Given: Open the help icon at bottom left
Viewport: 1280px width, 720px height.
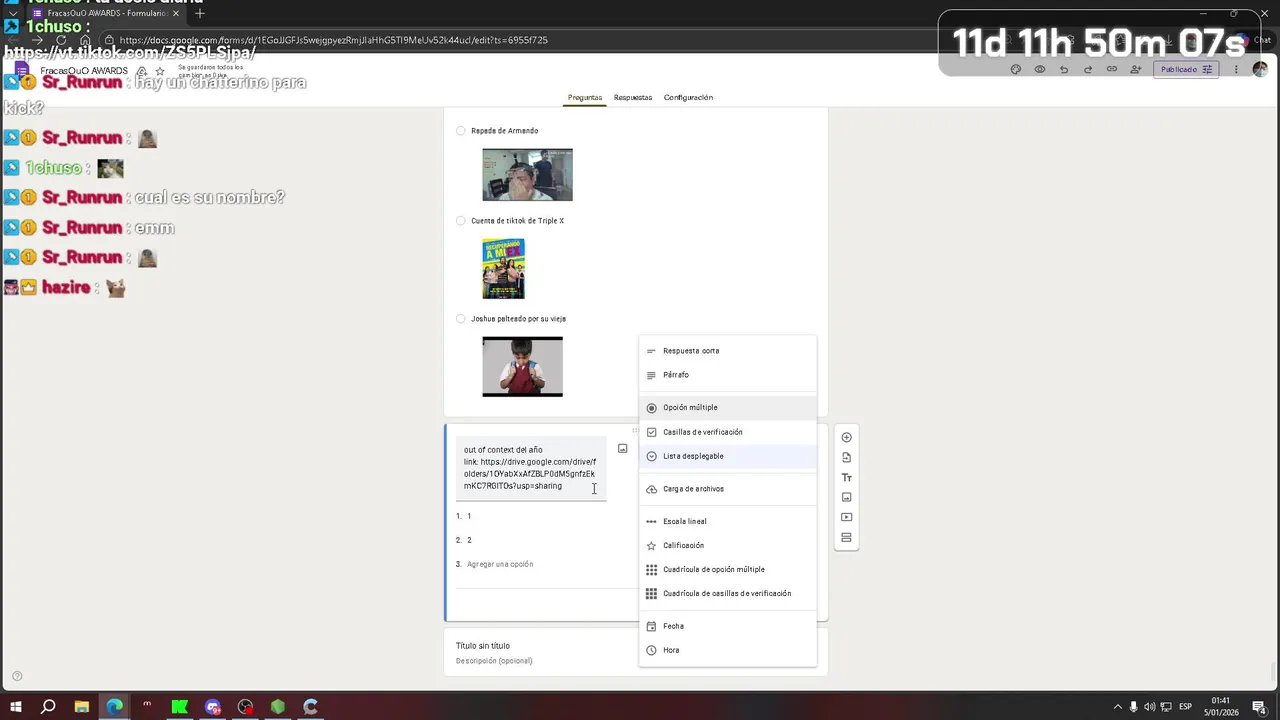Looking at the screenshot, I should pyautogui.click(x=16, y=676).
